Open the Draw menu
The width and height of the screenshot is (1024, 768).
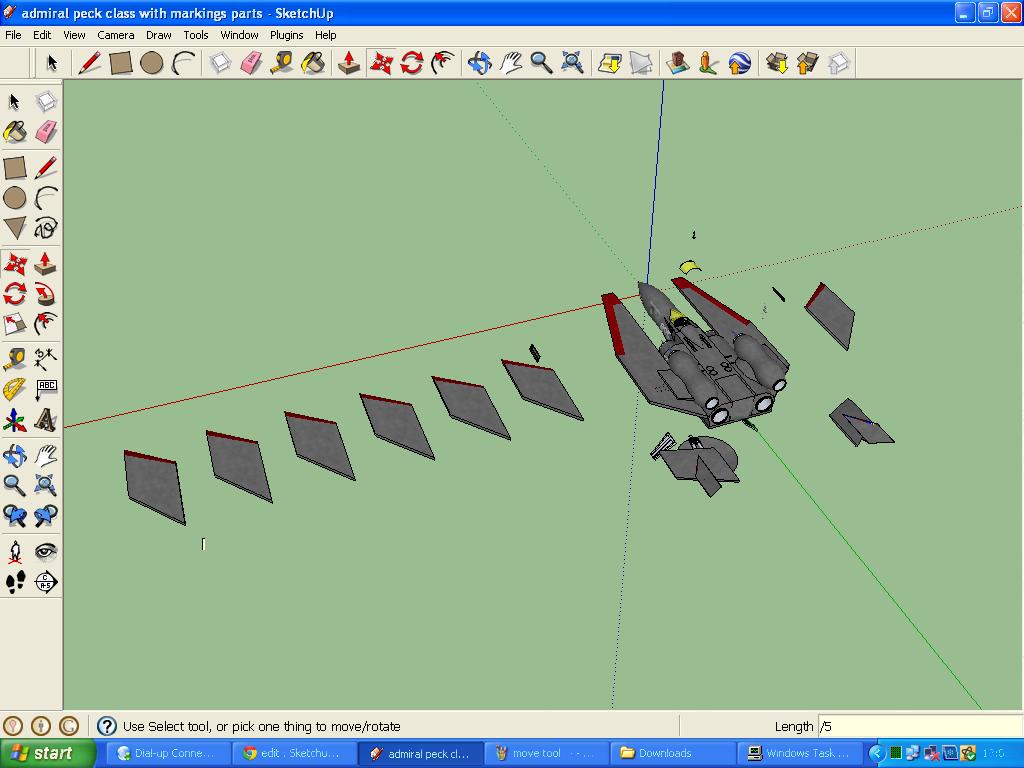click(x=158, y=34)
